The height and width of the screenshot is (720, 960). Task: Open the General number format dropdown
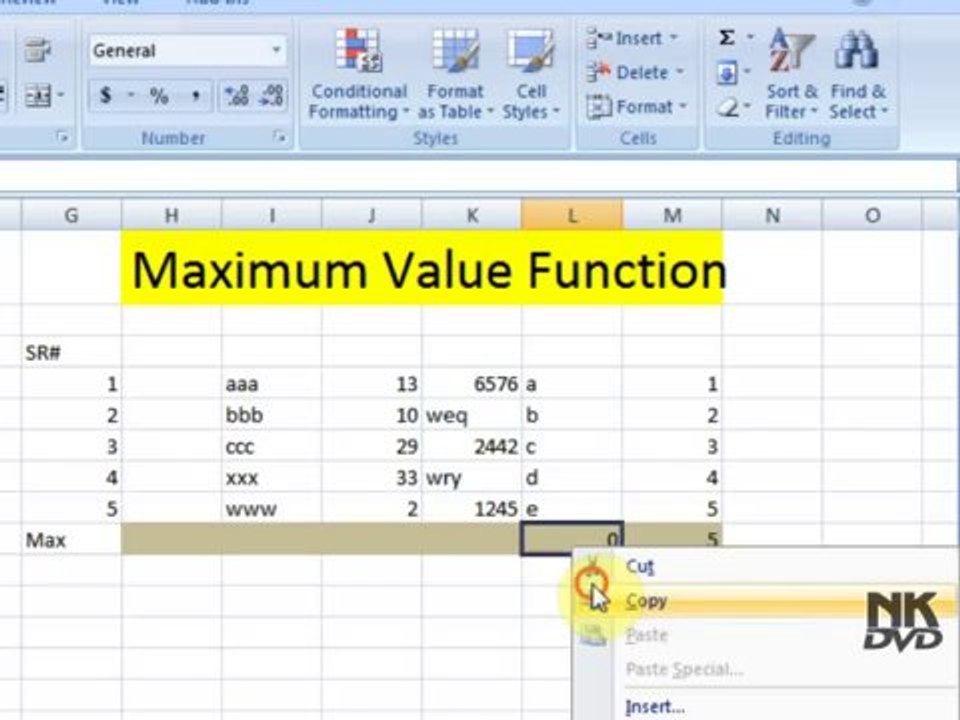pyautogui.click(x=276, y=50)
